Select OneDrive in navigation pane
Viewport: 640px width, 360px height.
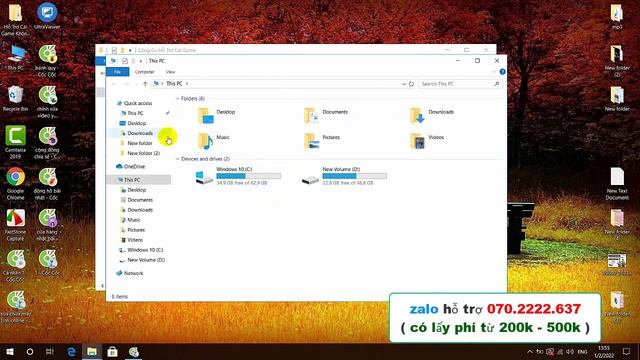tap(134, 167)
